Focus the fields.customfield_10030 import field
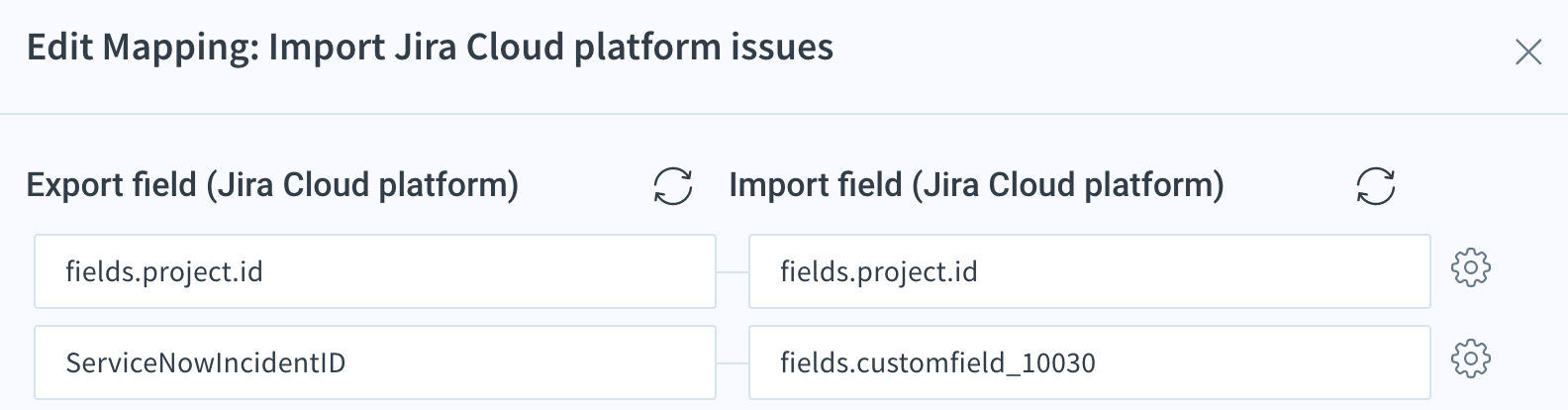Viewport: 1568px width, 410px height. click(1090, 362)
